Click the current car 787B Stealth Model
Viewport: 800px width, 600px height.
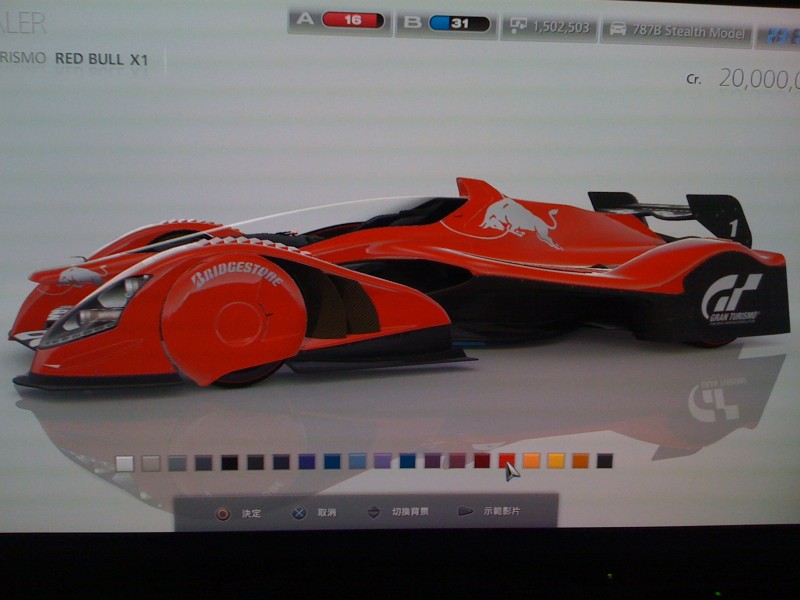coord(677,32)
